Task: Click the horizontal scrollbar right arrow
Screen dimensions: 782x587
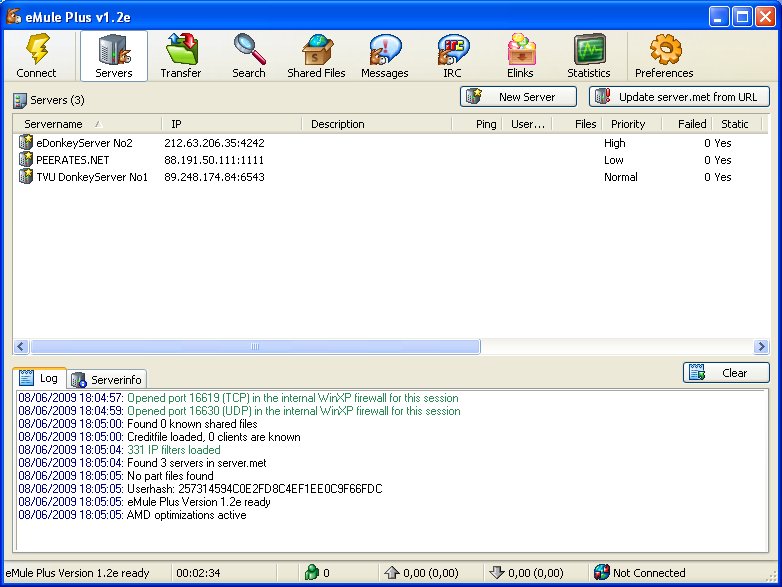Action: click(x=761, y=346)
